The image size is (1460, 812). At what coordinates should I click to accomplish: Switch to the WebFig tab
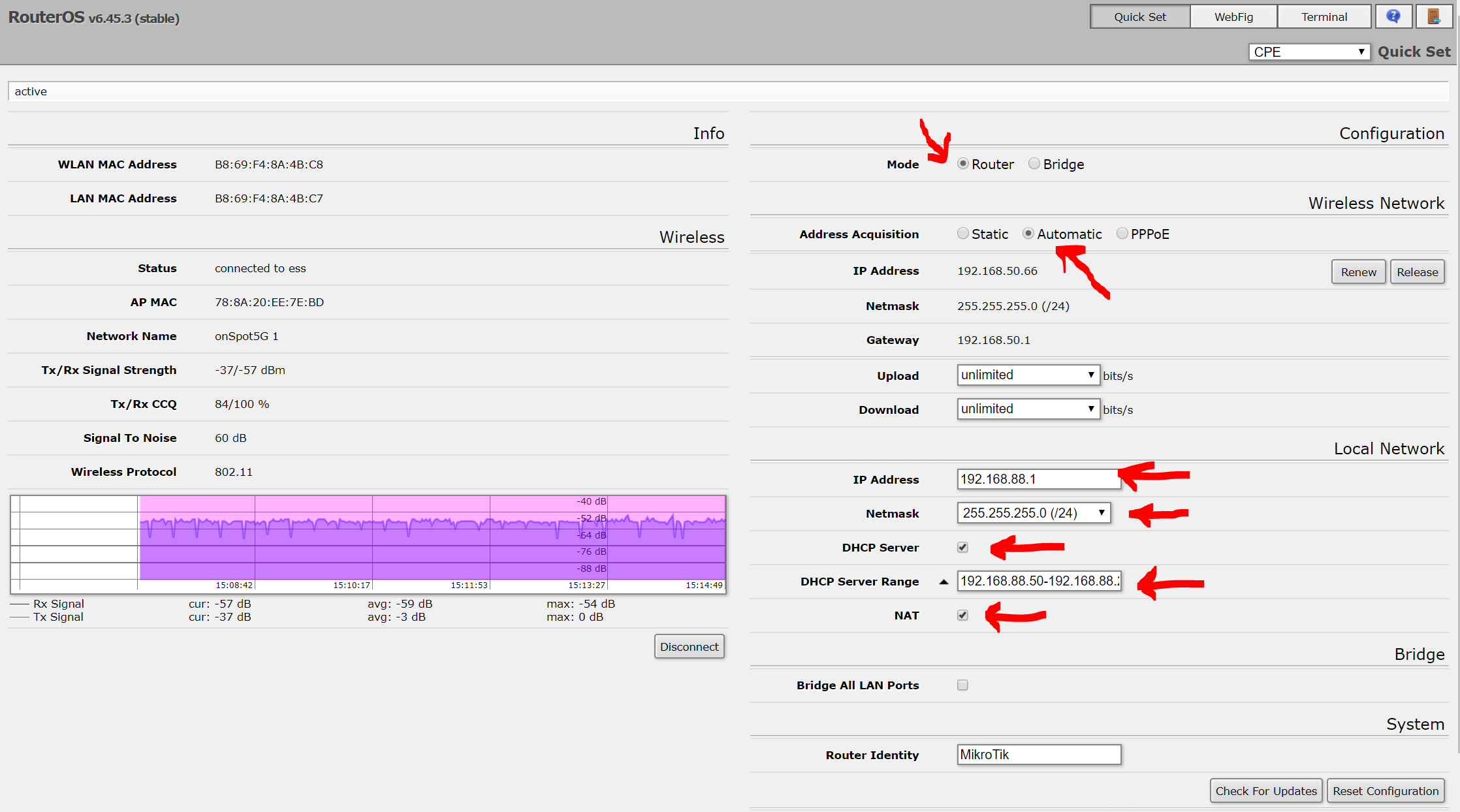(x=1233, y=17)
